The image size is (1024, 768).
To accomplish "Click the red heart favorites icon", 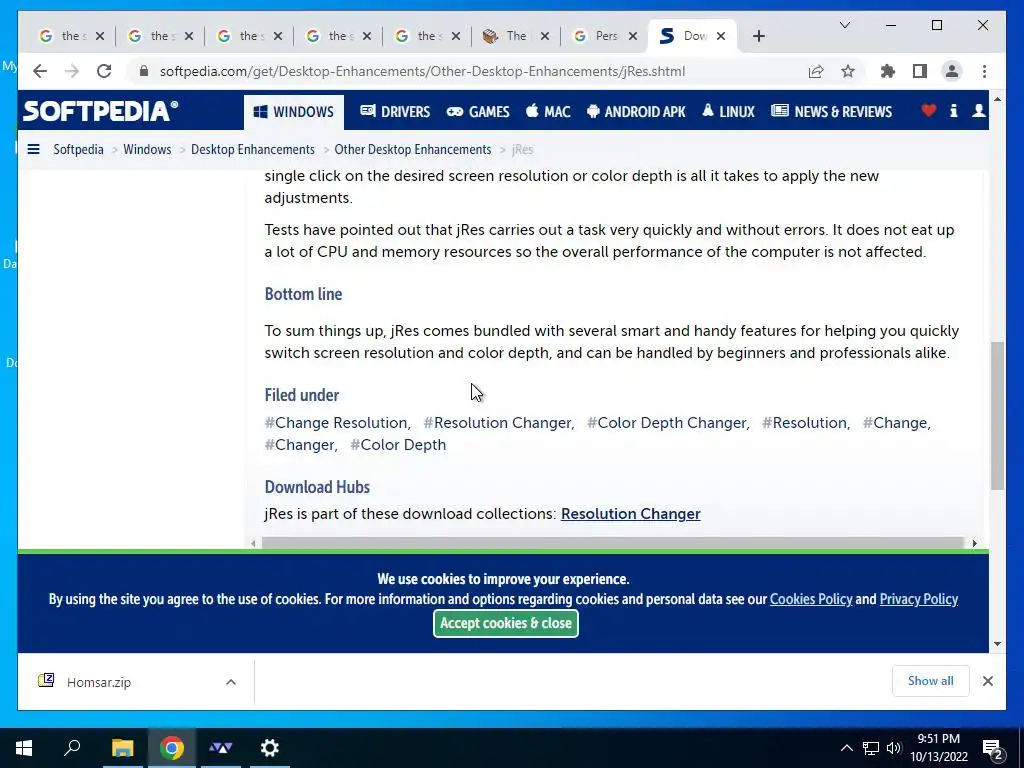I will pos(929,111).
